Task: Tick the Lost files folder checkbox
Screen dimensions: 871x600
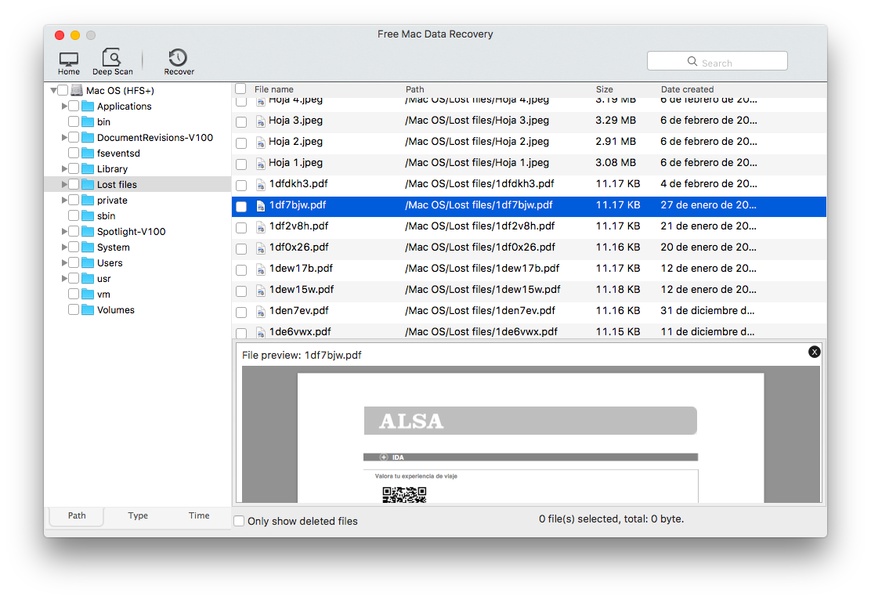Action: [73, 185]
